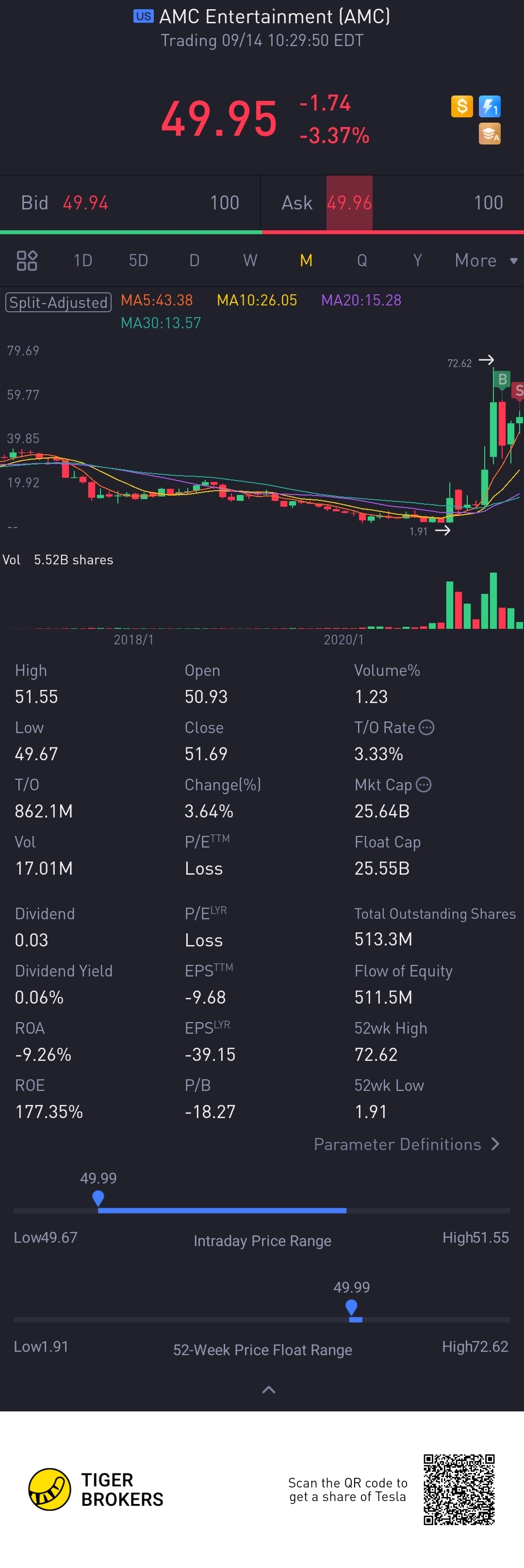524x1568 pixels.
Task: Tap the percent change -3.37%
Action: coord(334,135)
